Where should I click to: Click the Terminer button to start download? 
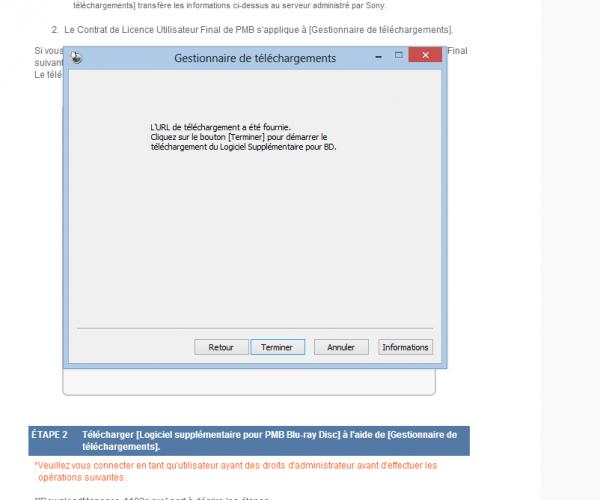277,347
